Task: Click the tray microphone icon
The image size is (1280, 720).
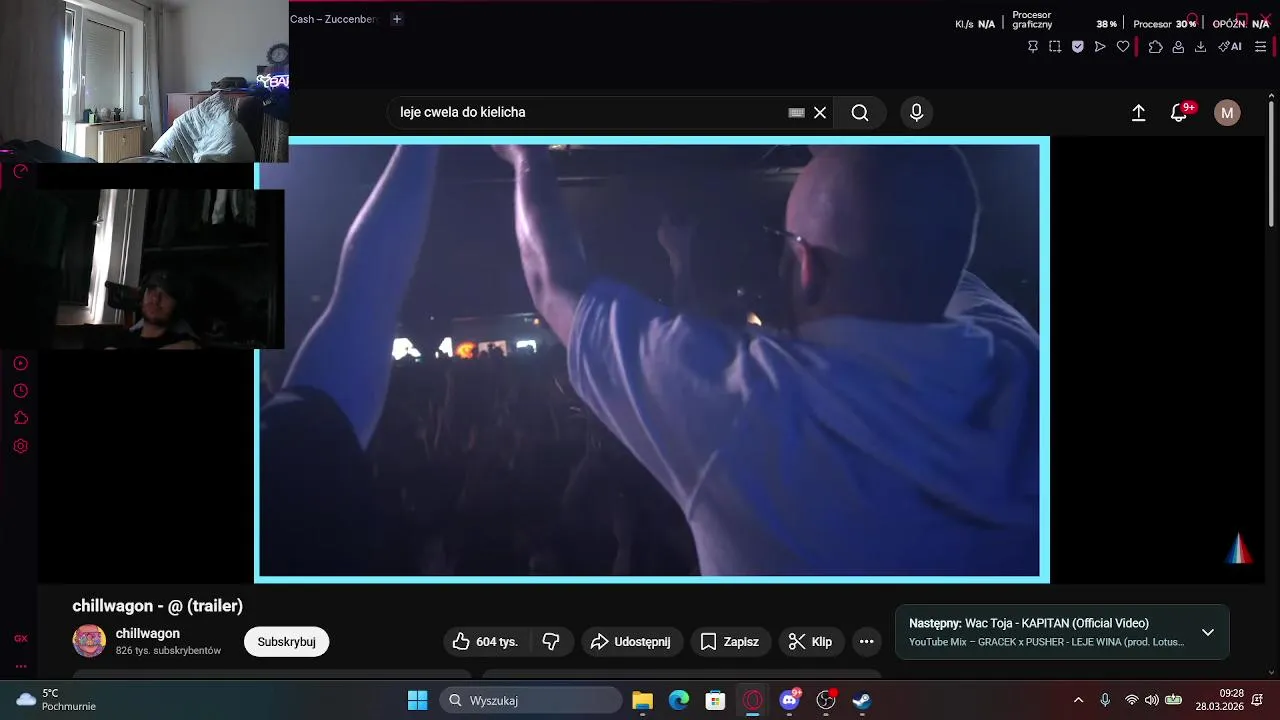Action: point(1105,700)
